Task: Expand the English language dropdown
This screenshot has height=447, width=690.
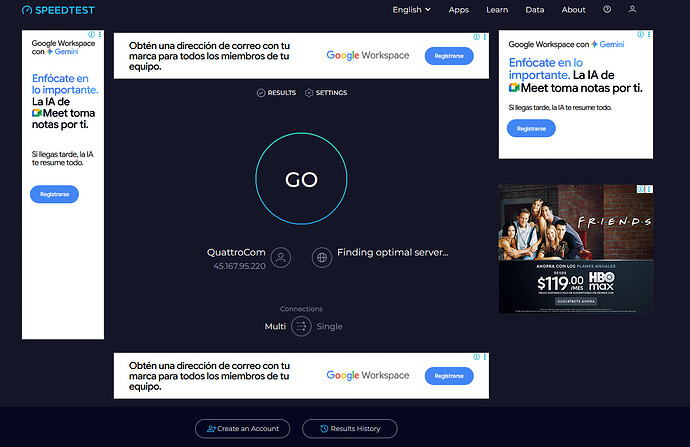Action: point(411,10)
